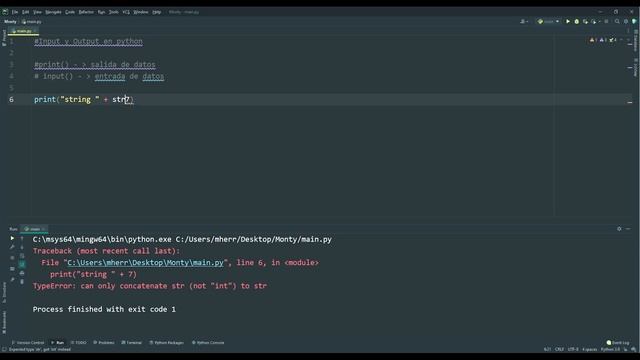The image size is (640, 360).
Task: Select the main.py editor tab
Action: (24, 31)
